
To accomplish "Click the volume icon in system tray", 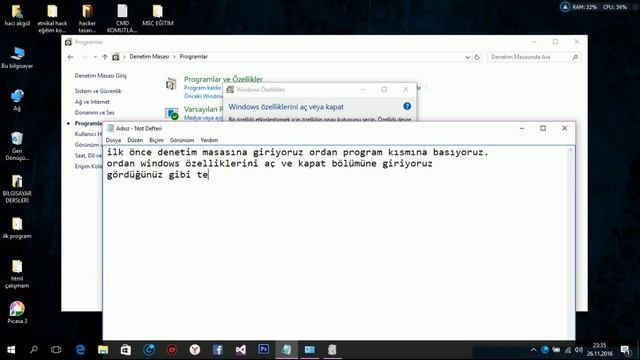I will pyautogui.click(x=578, y=350).
